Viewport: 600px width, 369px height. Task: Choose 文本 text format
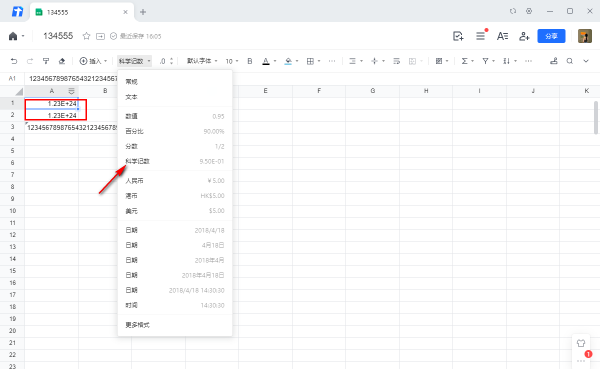pos(175,97)
